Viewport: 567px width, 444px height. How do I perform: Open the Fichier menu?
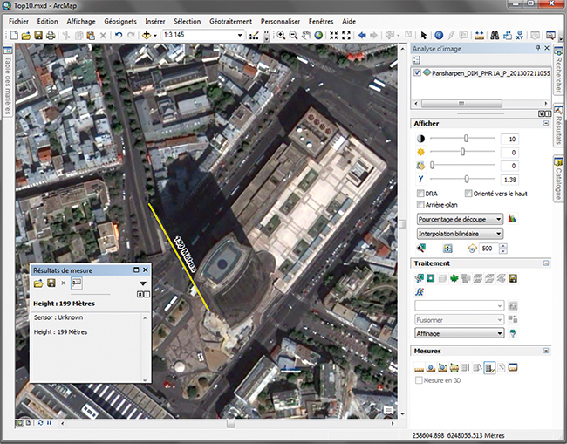(19, 21)
